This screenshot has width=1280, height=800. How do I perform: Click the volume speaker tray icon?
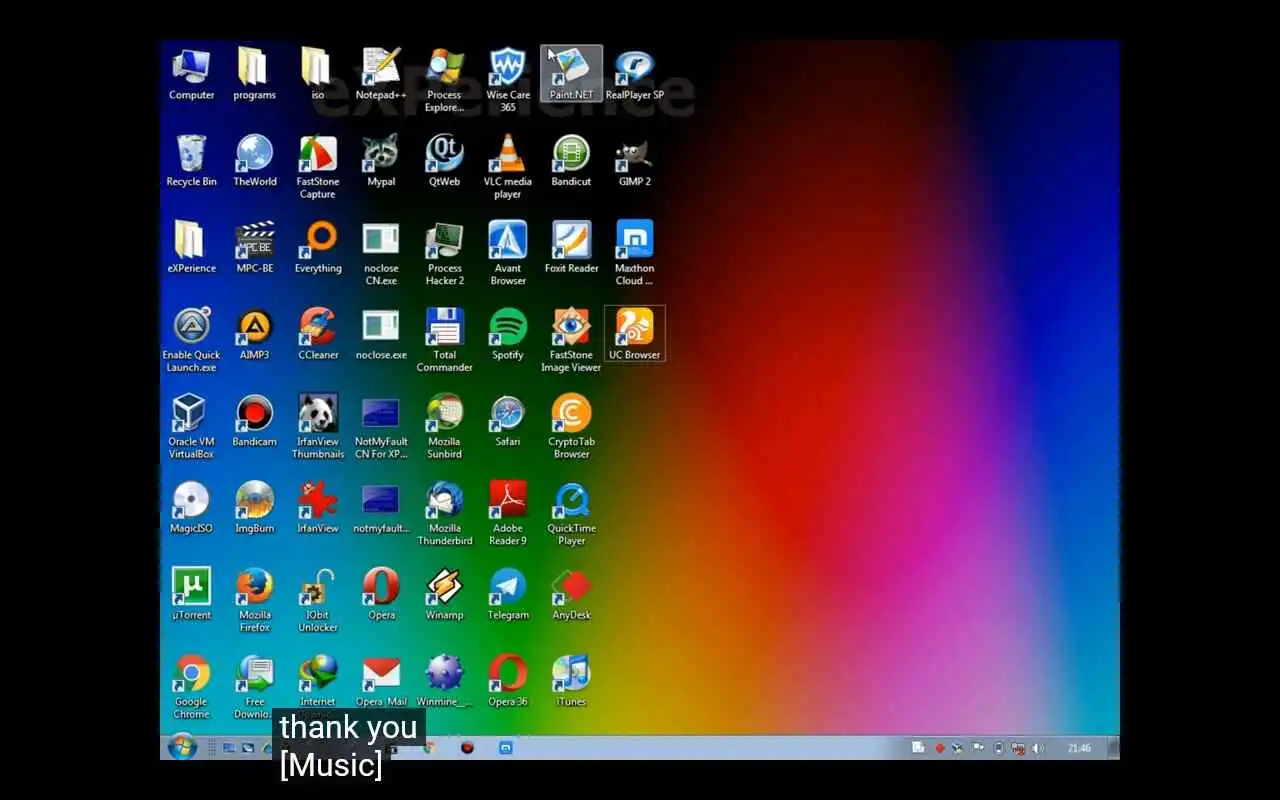tap(1037, 748)
